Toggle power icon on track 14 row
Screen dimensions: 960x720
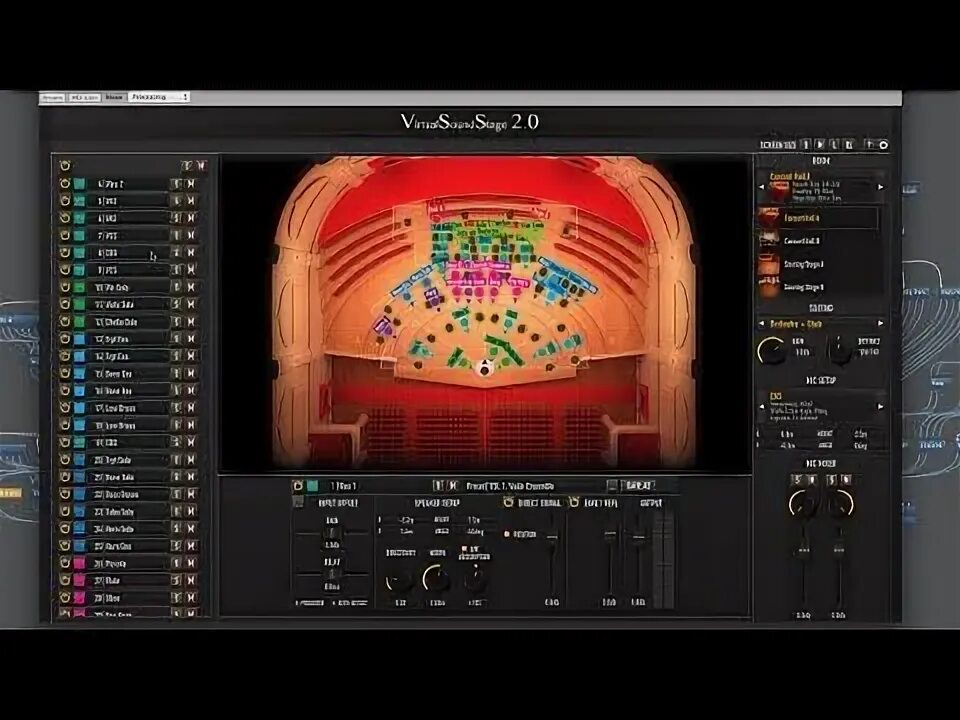(65, 356)
